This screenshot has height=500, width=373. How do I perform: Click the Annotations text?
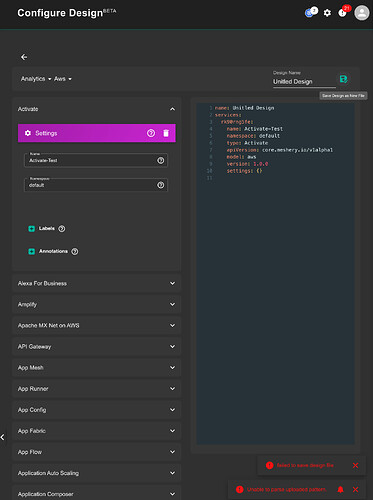[53, 251]
